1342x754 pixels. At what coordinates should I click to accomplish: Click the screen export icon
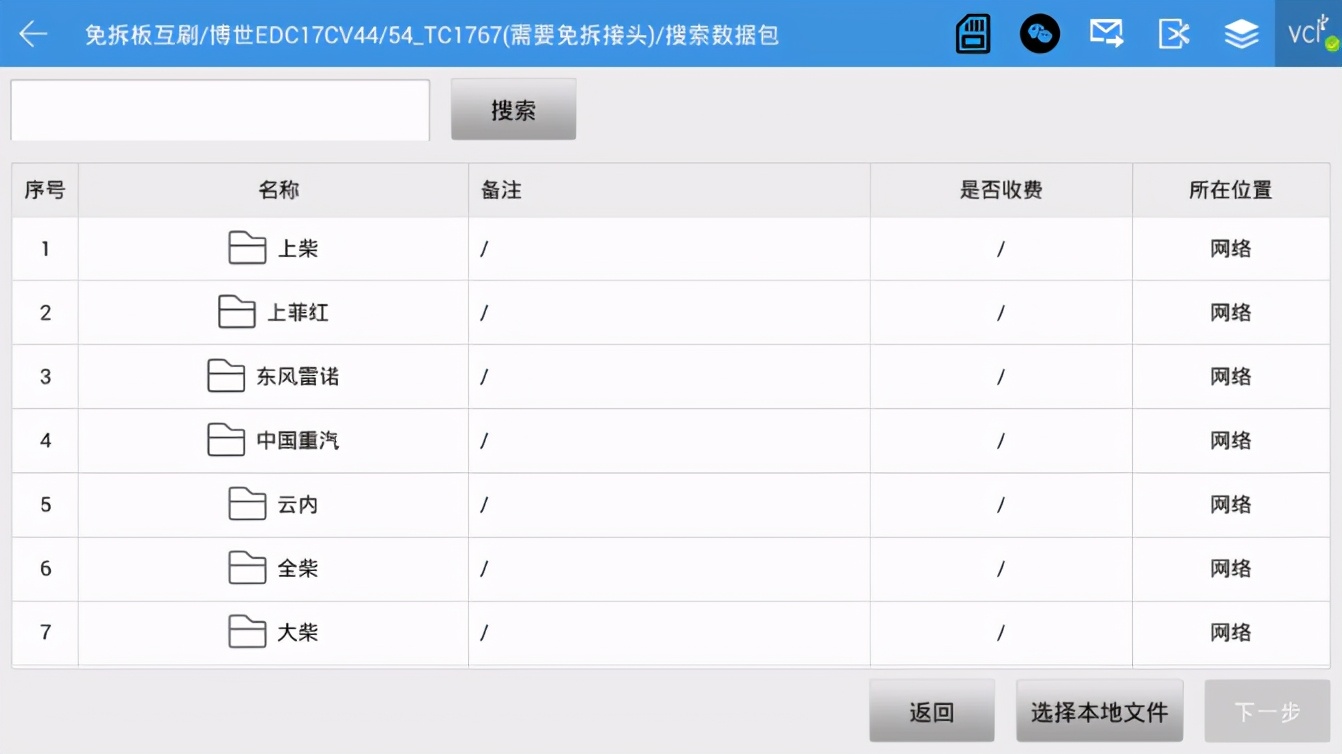(1174, 34)
